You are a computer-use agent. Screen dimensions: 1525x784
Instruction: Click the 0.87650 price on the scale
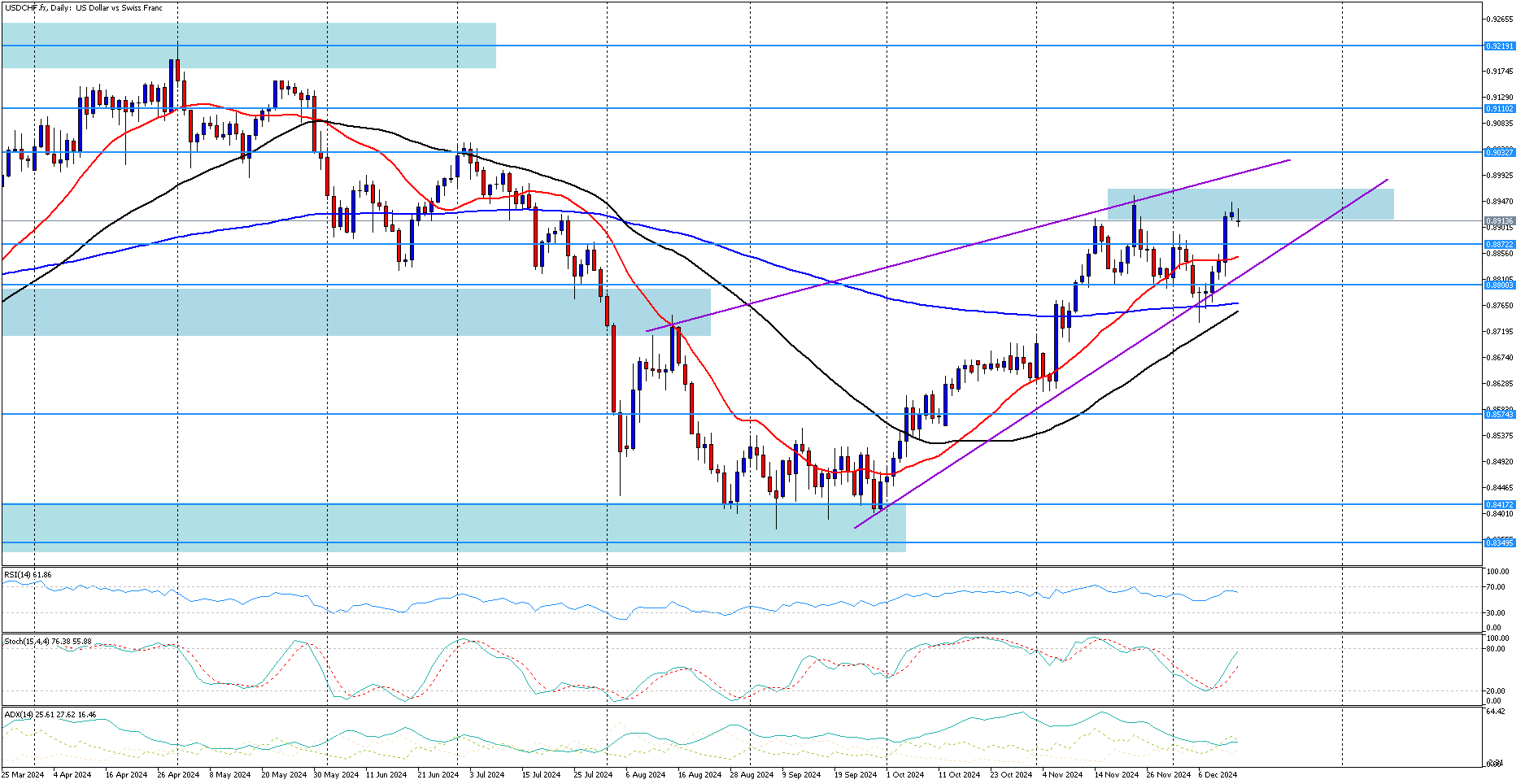(x=1500, y=306)
